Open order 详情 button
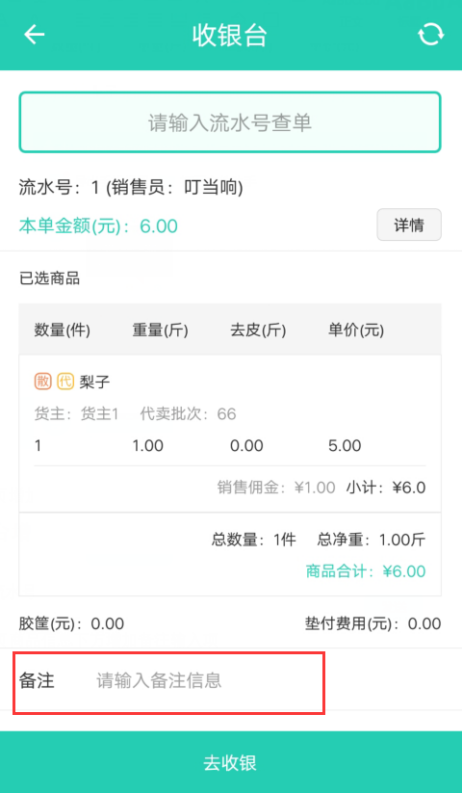The image size is (463, 793). (x=409, y=225)
